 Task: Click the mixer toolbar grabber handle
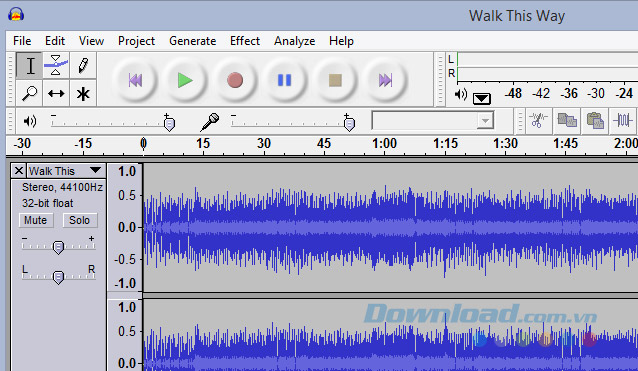click(11, 121)
